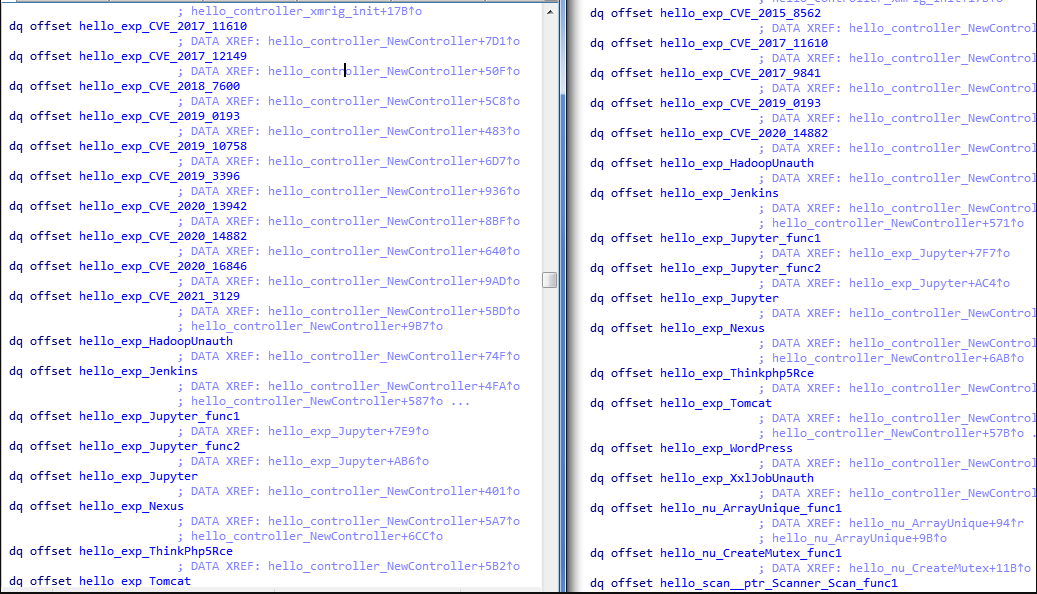This screenshot has width=1037, height=594.
Task: Select hello_exp_Thinkphp5Rce in the right pane
Action: pyautogui.click(x=737, y=373)
